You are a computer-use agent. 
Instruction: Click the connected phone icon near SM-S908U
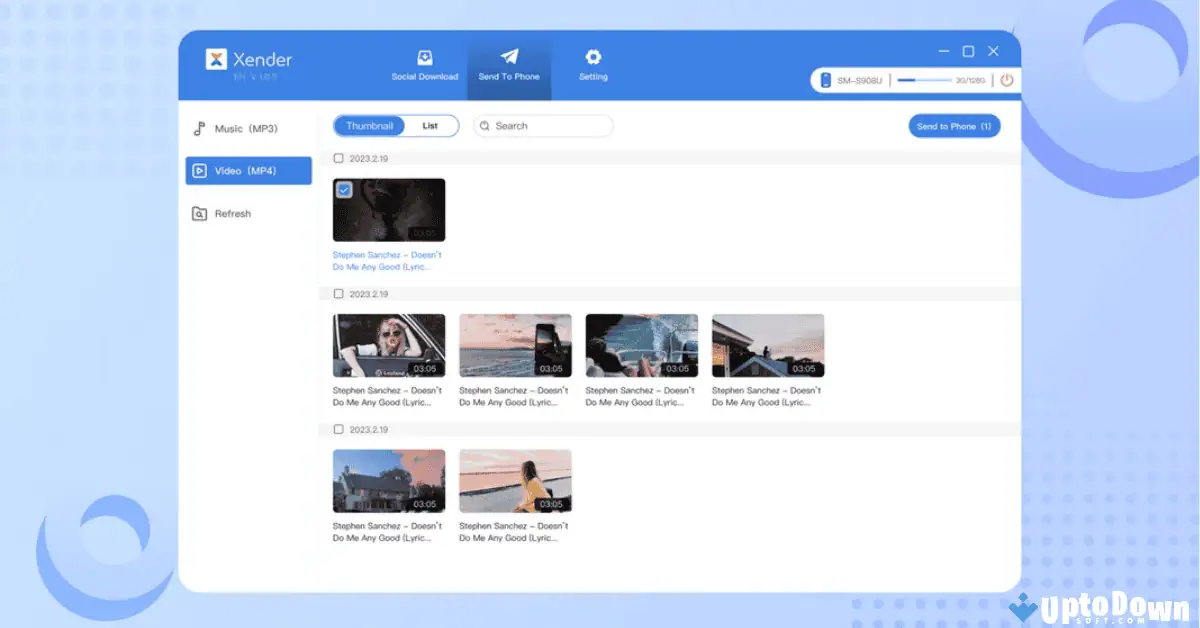[823, 79]
